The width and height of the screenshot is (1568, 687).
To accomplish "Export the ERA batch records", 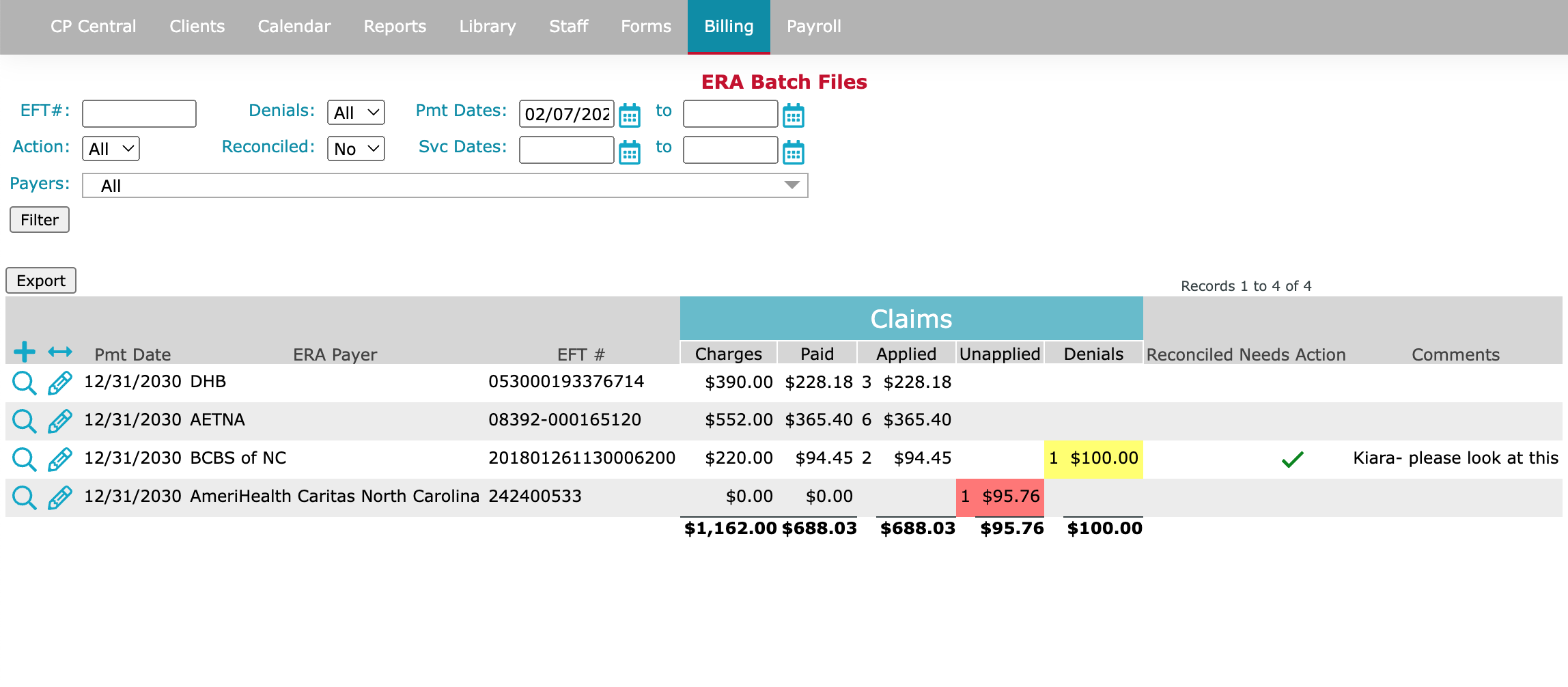I will [x=40, y=280].
